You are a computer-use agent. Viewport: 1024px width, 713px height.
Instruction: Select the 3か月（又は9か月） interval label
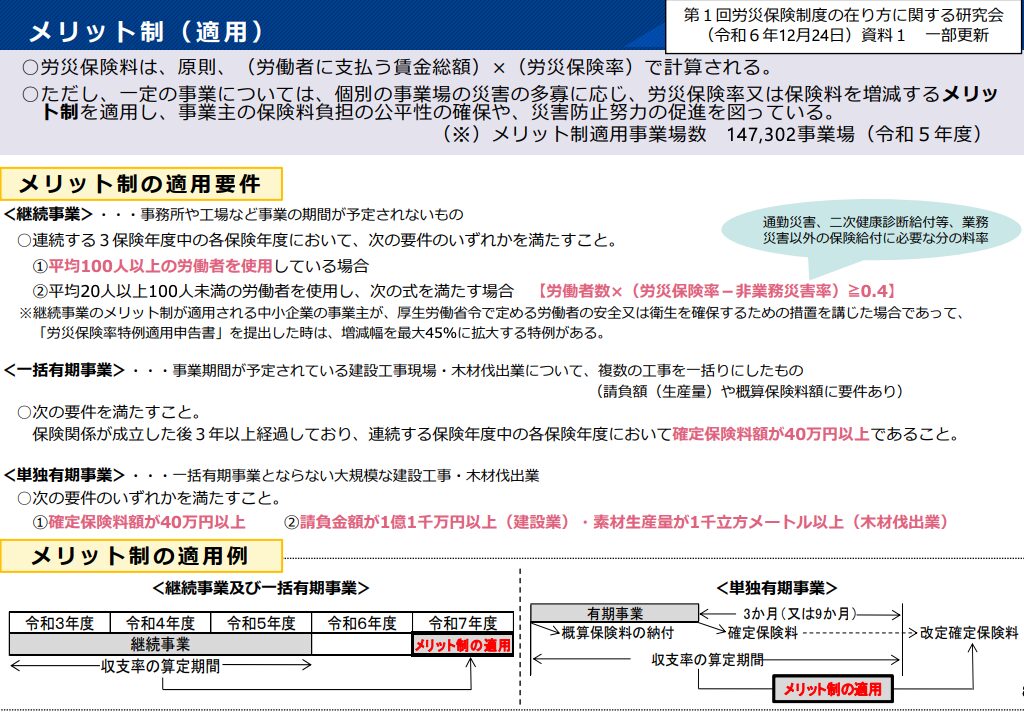800,613
